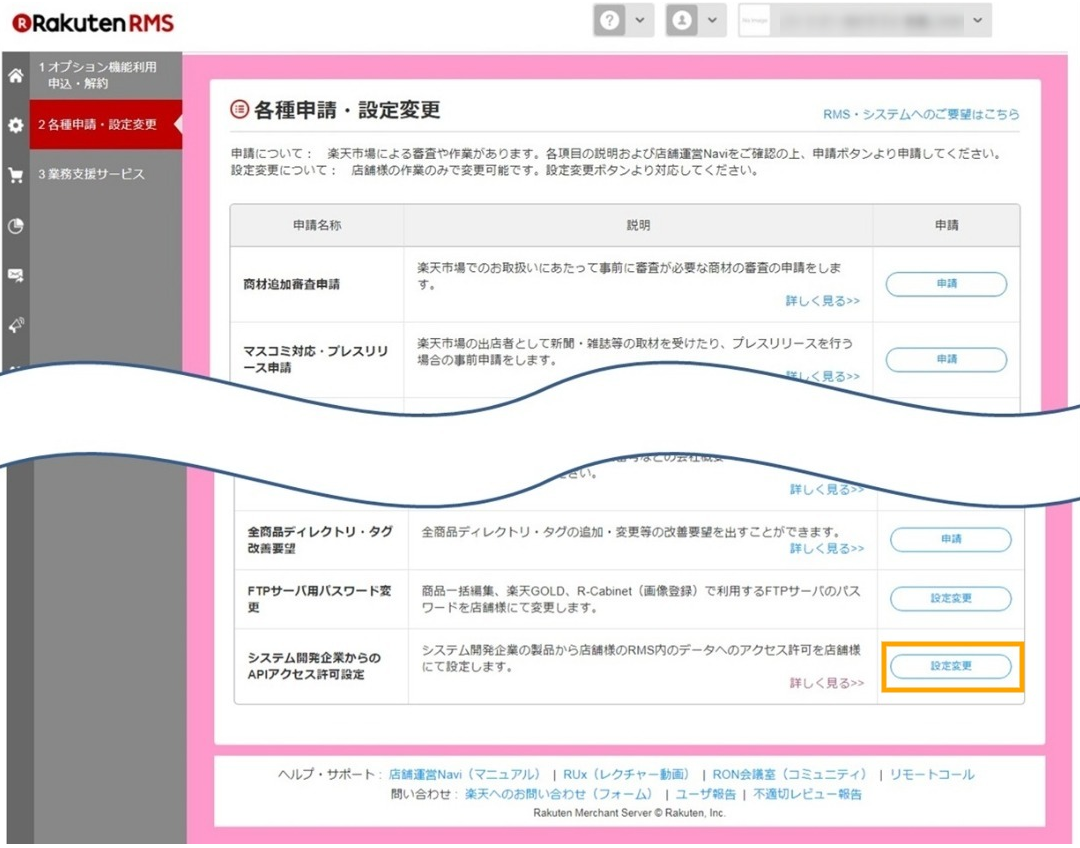Click the user account avatar icon
Viewport: 1080px width, 848px height.
pyautogui.click(x=682, y=21)
